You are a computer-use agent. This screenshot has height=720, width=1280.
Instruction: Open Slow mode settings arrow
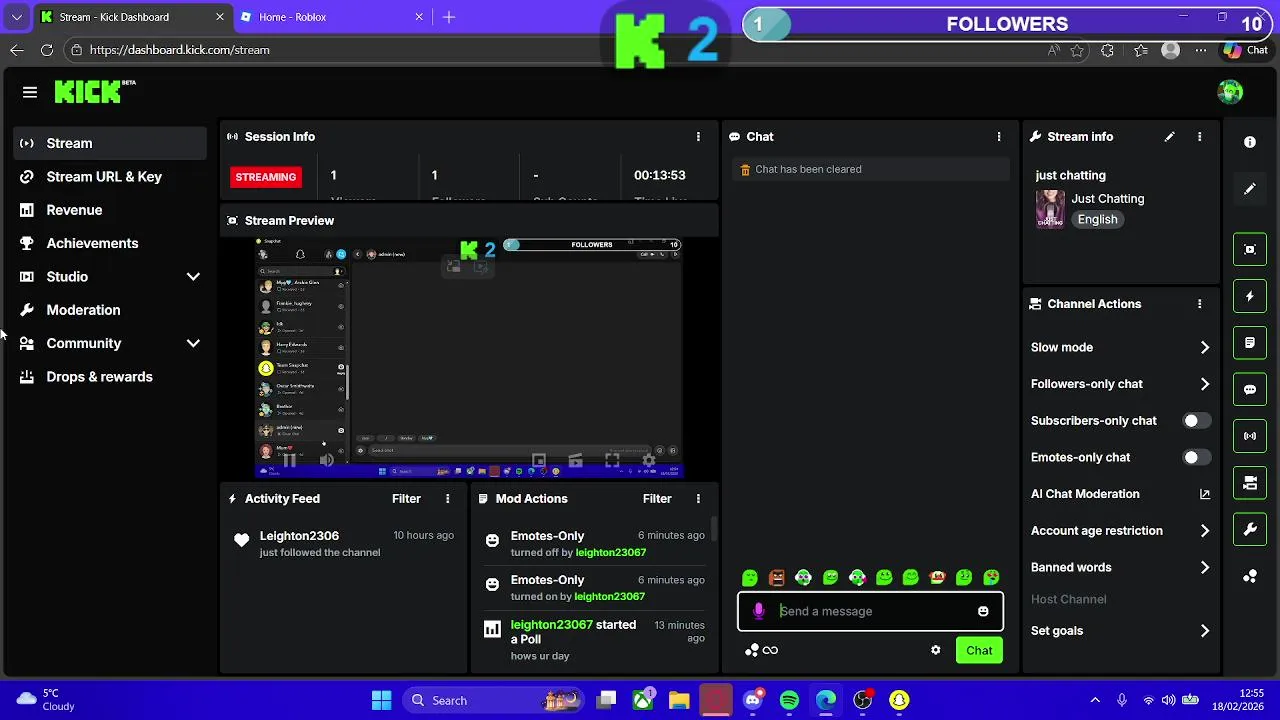click(1204, 347)
